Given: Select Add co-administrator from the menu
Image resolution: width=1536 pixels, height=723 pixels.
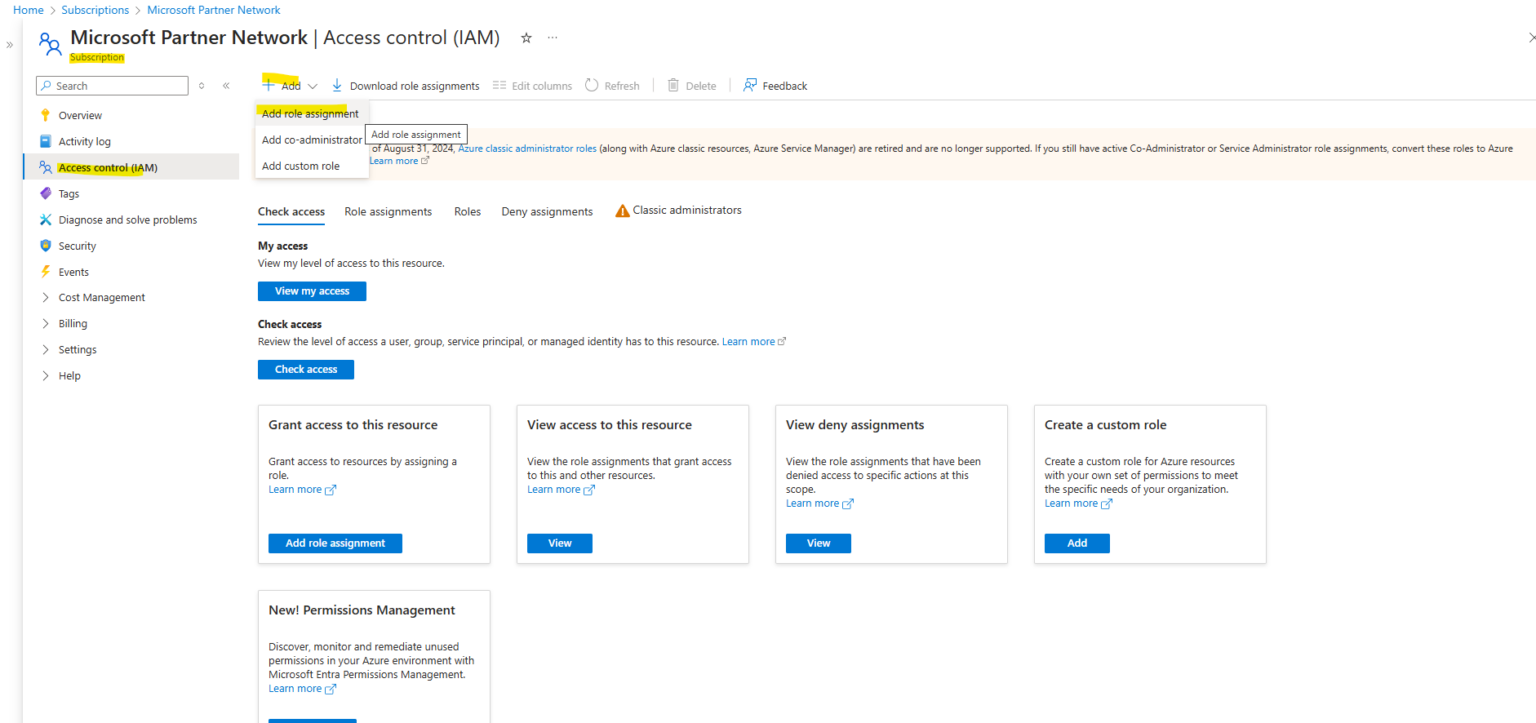Looking at the screenshot, I should click(311, 139).
